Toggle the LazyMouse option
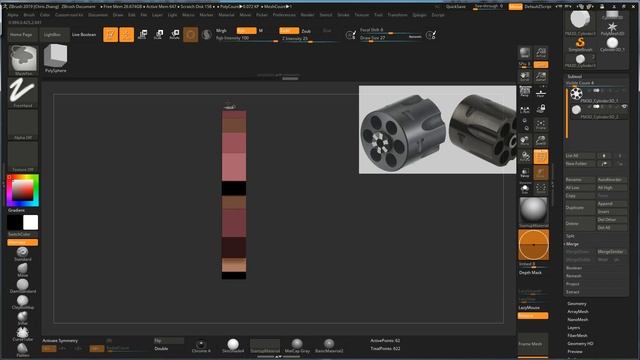The height and width of the screenshot is (360, 640). pos(529,308)
